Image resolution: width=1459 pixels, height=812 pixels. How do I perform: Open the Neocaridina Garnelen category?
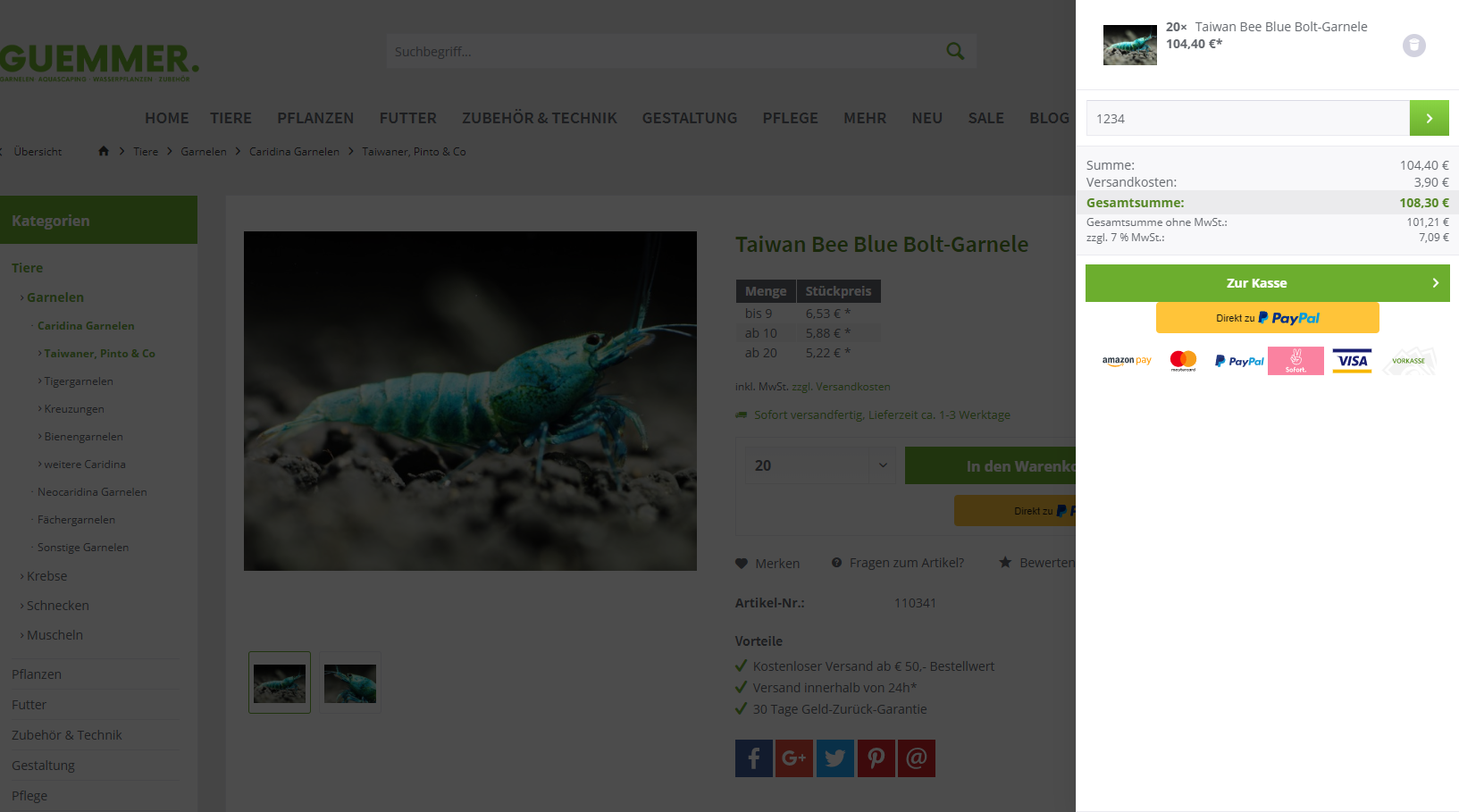pos(92,492)
